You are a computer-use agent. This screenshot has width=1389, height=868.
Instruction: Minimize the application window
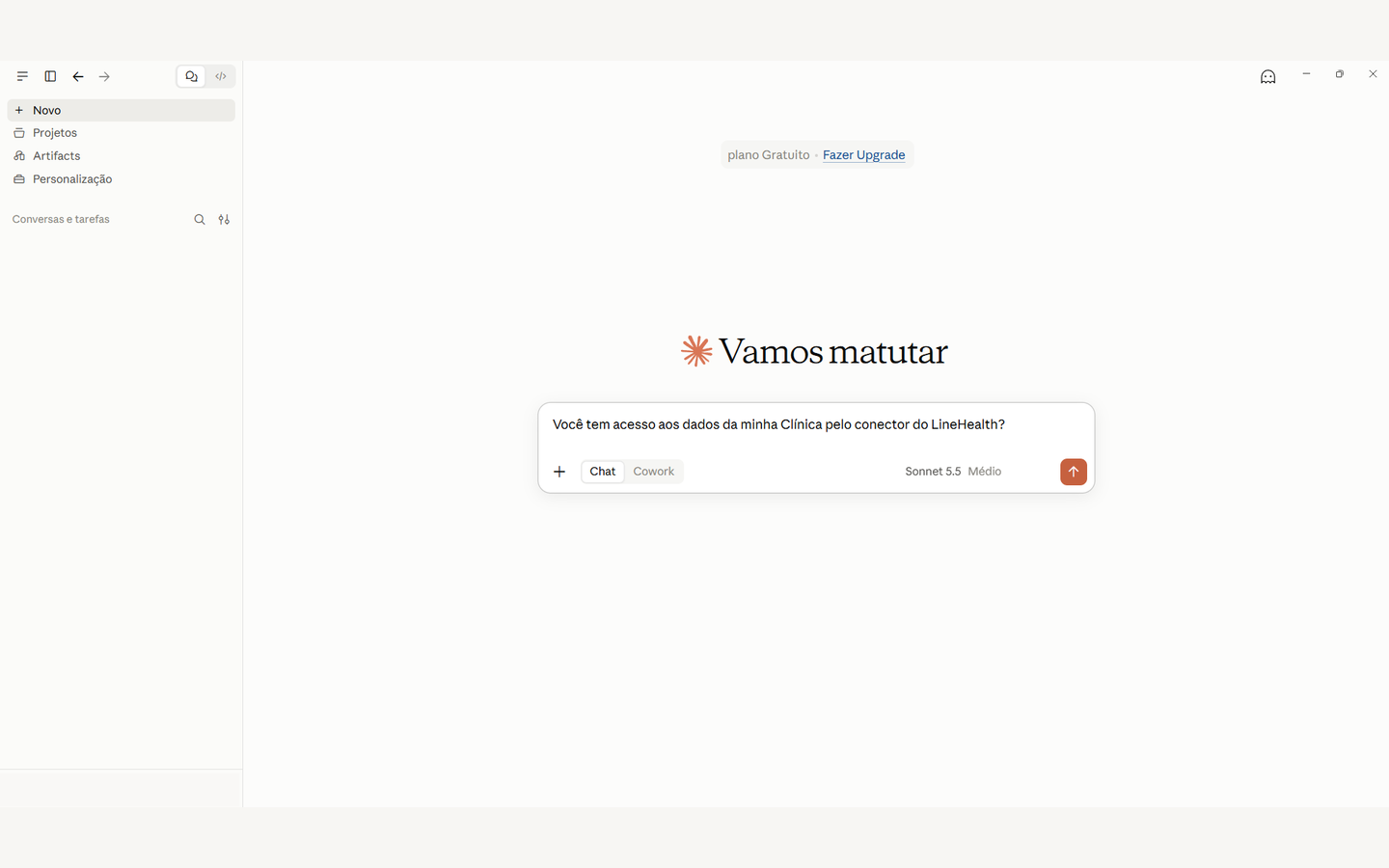[1306, 74]
